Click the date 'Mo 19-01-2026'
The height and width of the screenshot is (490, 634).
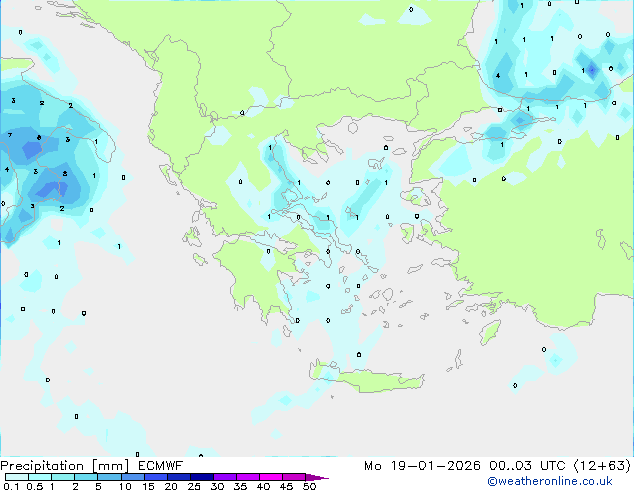tap(423, 466)
